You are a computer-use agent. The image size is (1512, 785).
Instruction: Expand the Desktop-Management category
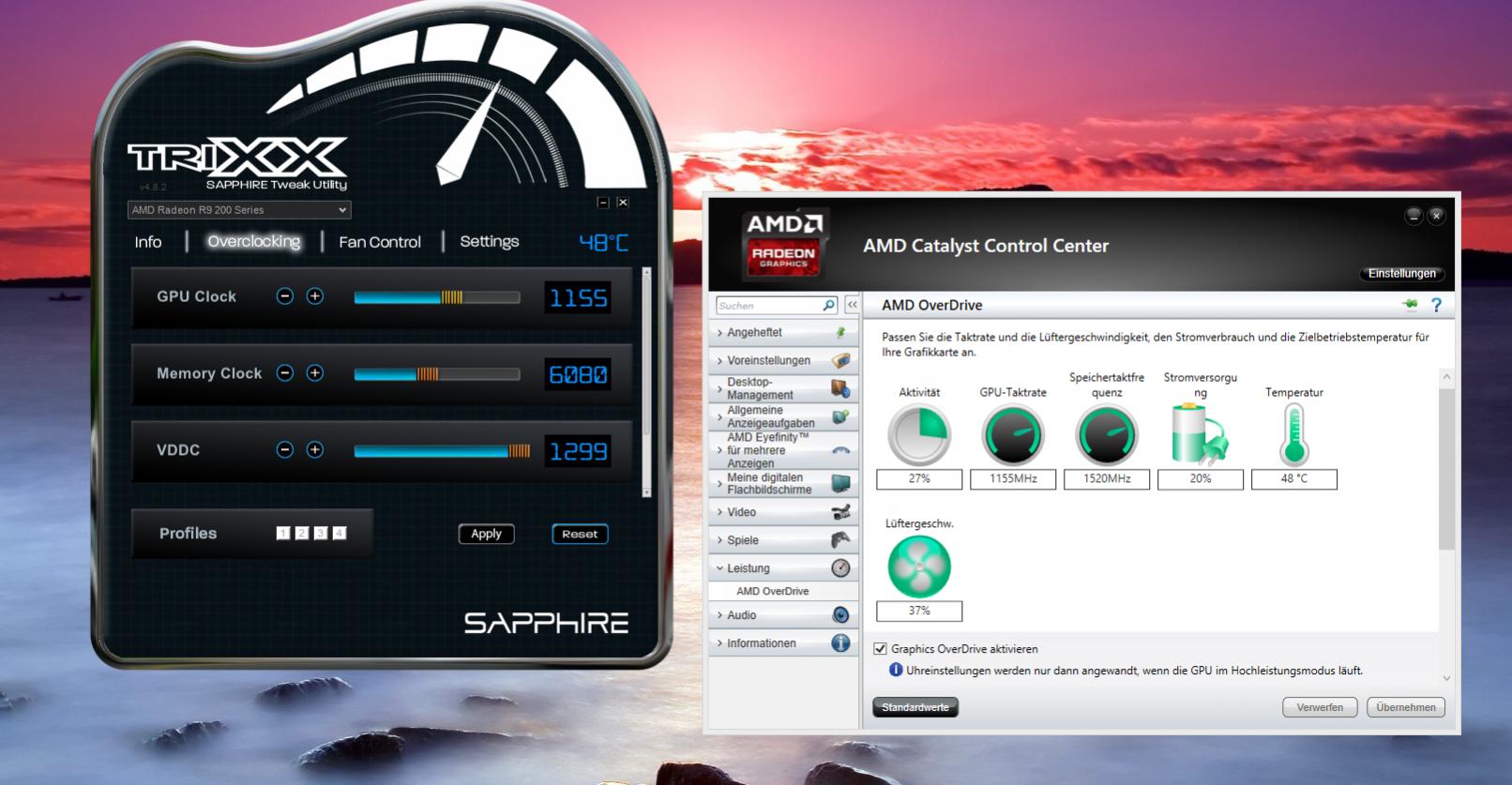coord(783,388)
